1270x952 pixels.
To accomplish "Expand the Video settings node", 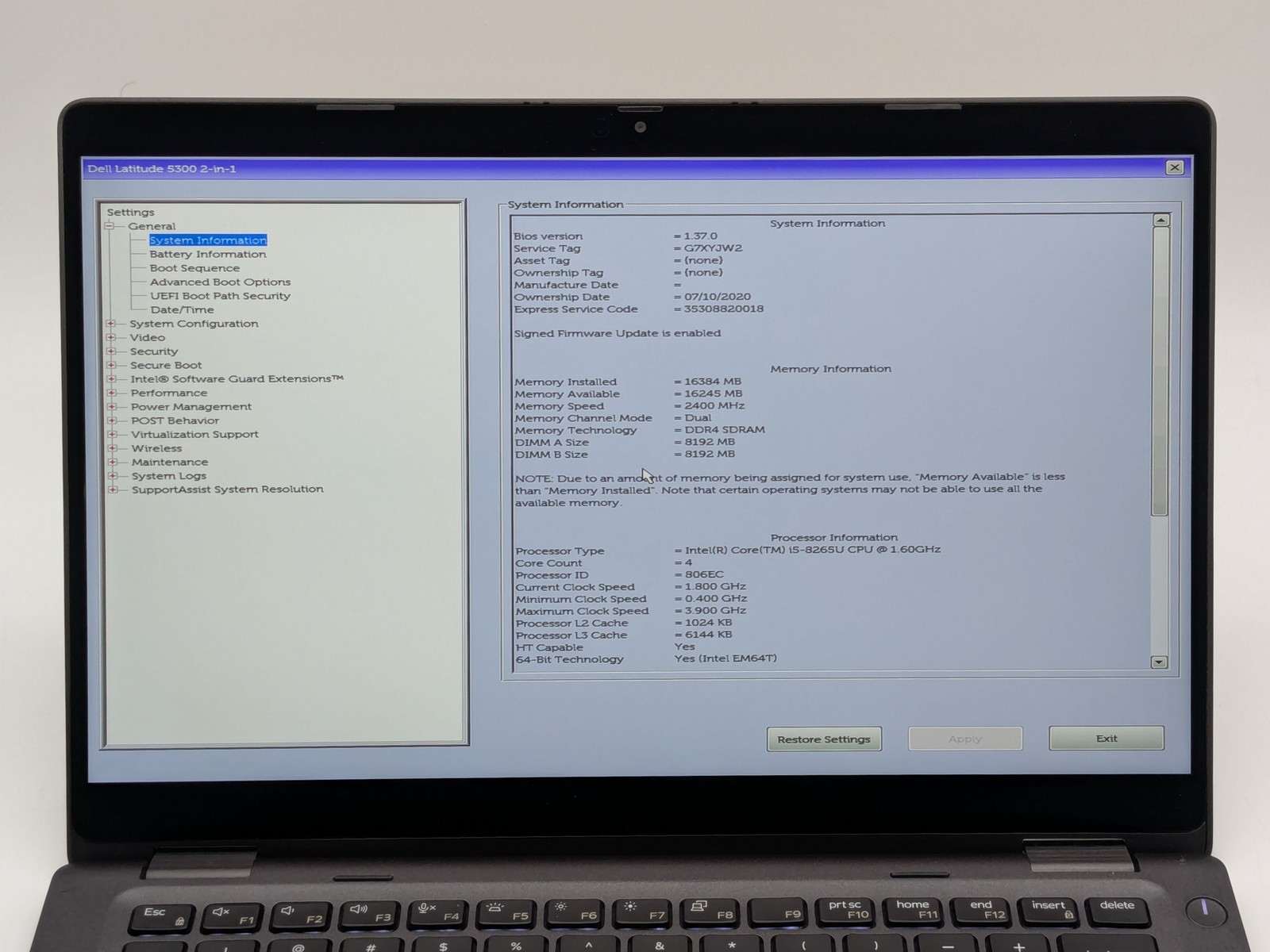I will click(x=111, y=337).
